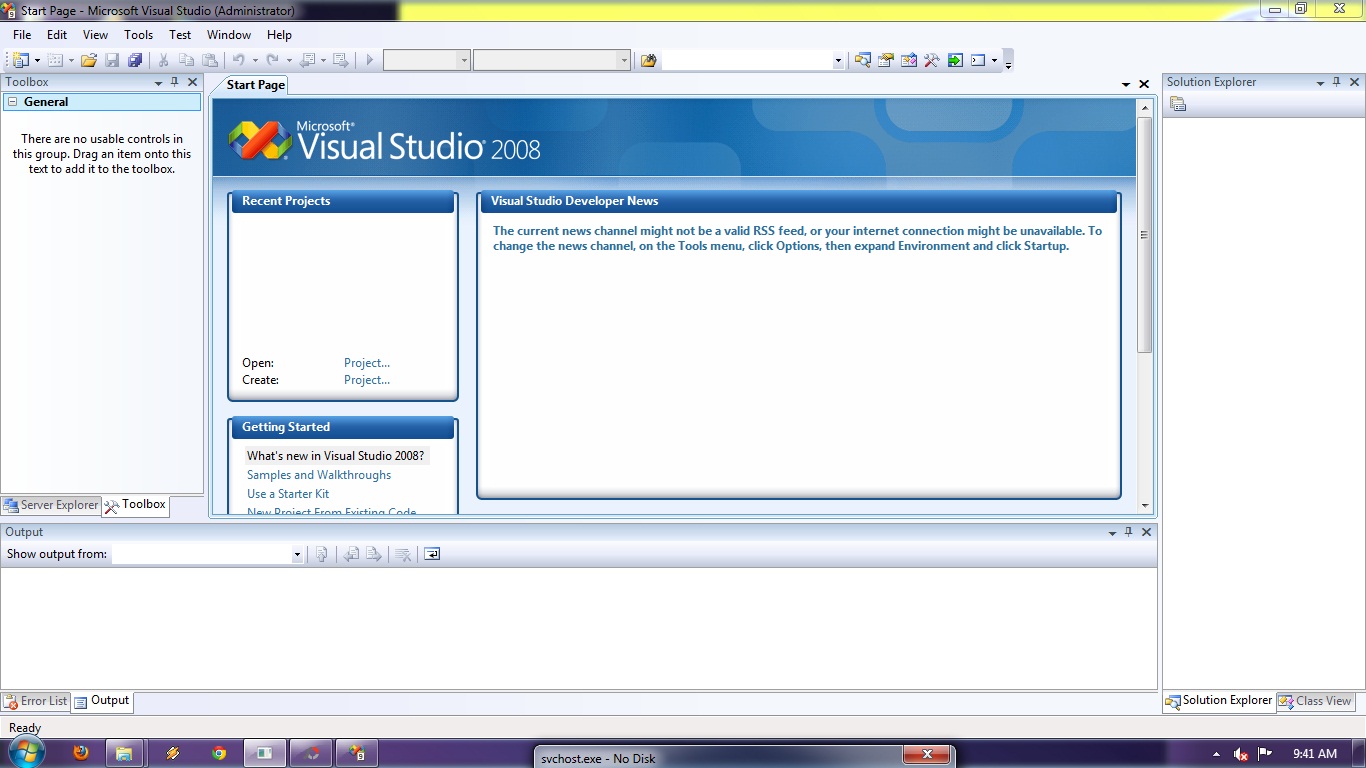Open the Command Window toolbar icon
1366x768 pixels.
(x=979, y=60)
